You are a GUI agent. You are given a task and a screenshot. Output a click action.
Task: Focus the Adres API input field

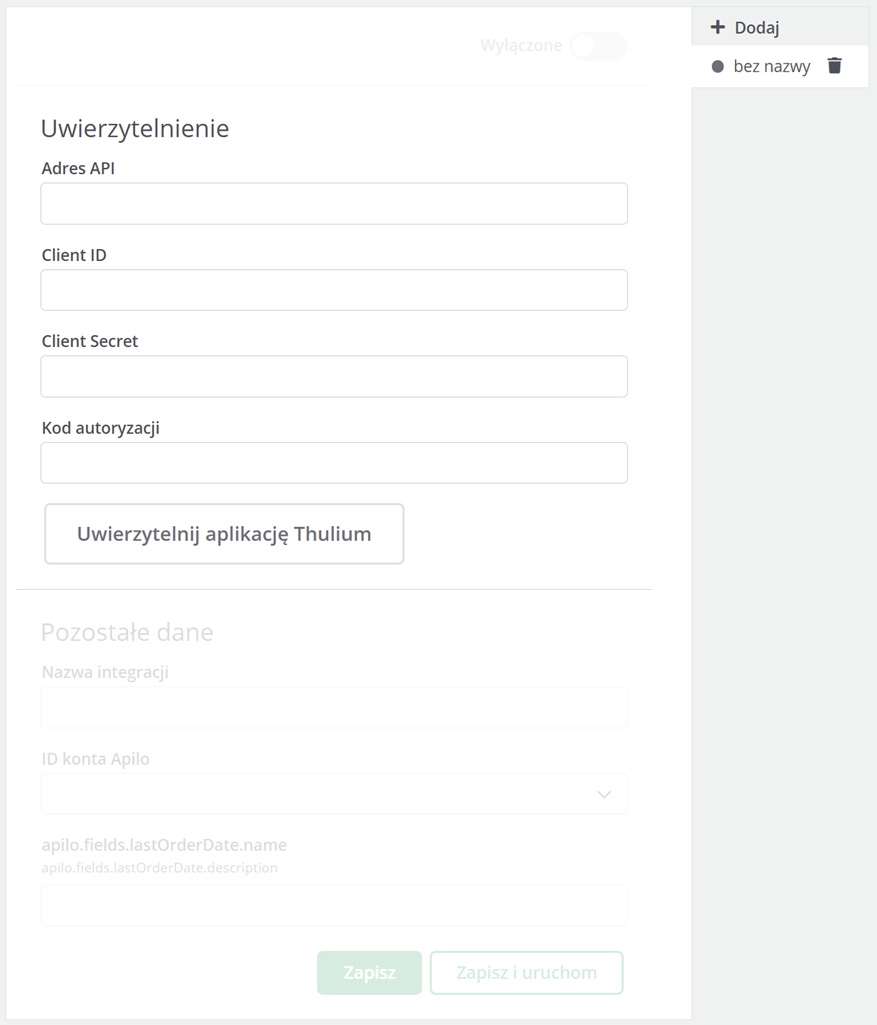(x=334, y=204)
